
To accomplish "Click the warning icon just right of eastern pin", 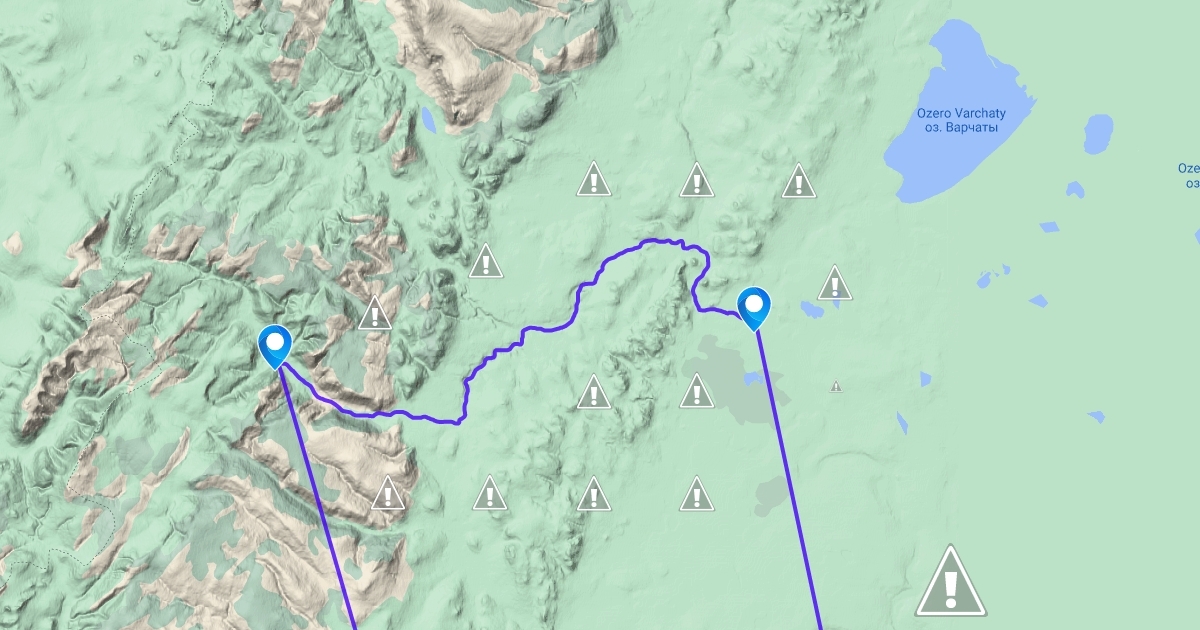I will point(835,283).
